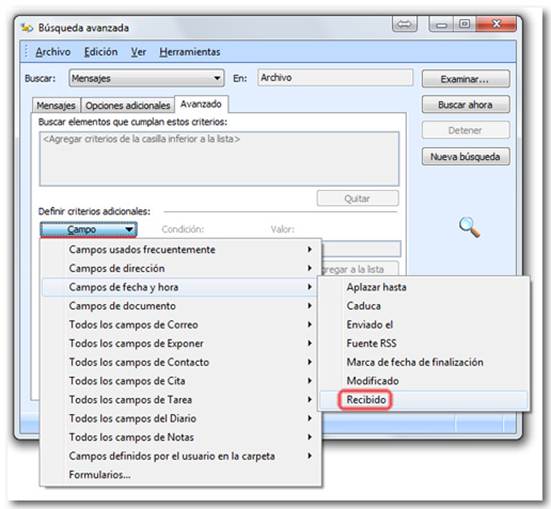Select the Modificado field
Image resolution: width=551 pixels, height=509 pixels.
click(423, 381)
